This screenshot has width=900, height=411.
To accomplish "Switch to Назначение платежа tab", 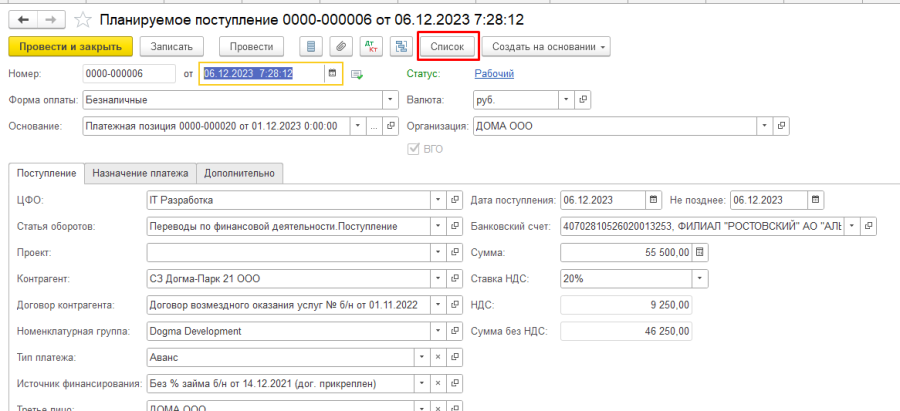I will click(x=140, y=173).
